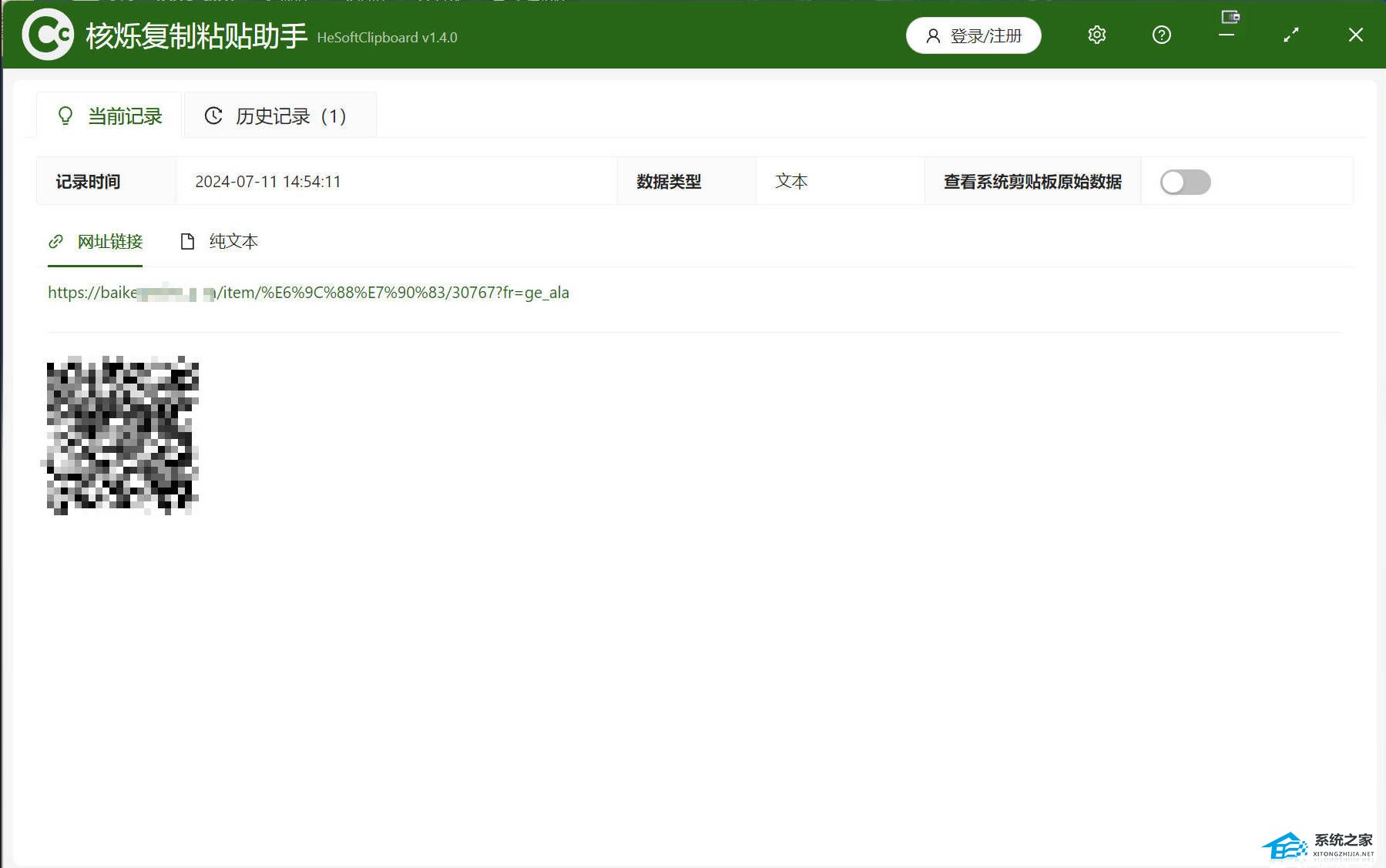1386x868 pixels.
Task: Click the 数据类型 label cell
Action: [x=686, y=182]
